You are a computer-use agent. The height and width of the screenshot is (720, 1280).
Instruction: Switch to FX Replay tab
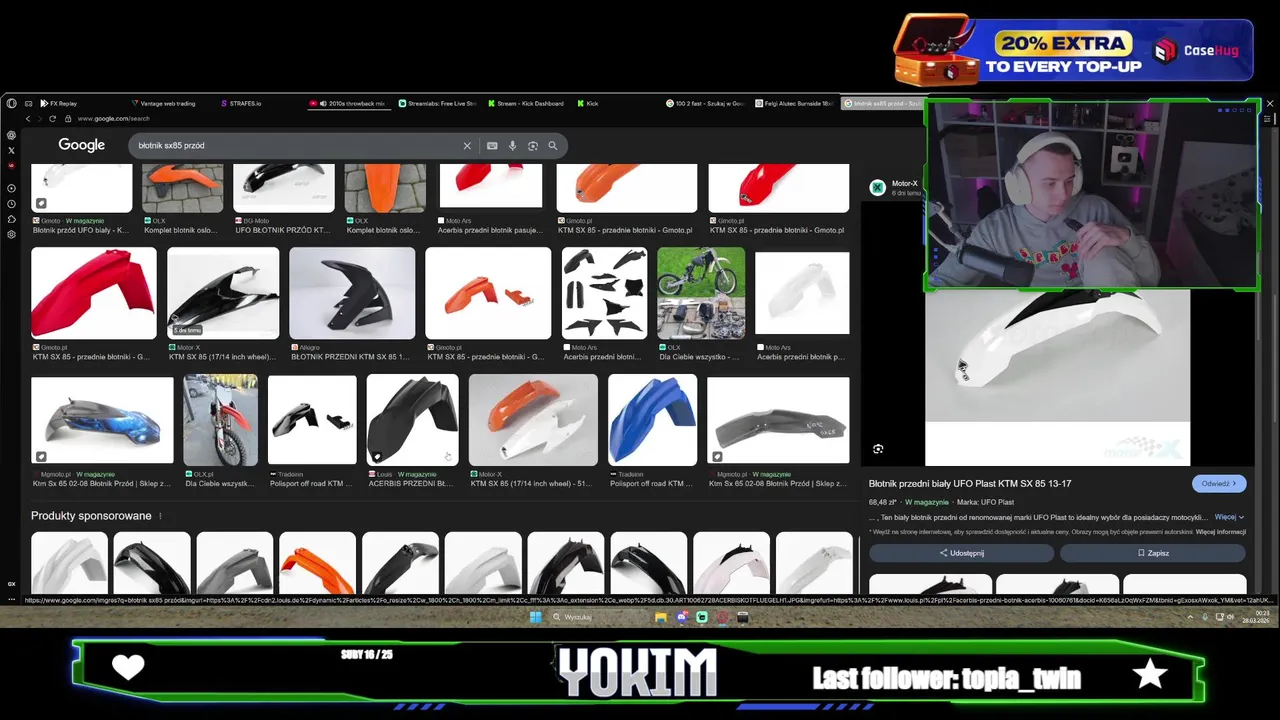[x=59, y=103]
